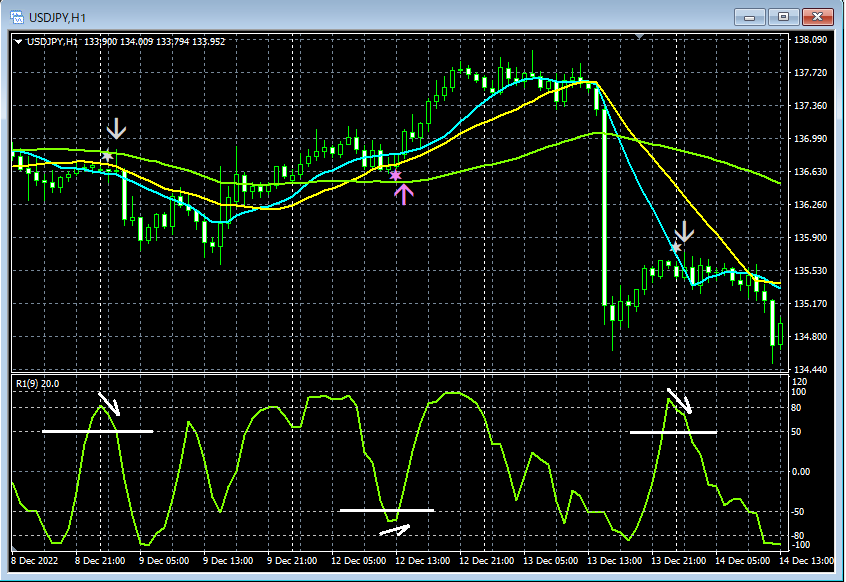Maximize the USDJPY,H1 chart window
Image resolution: width=846 pixels, height=582 pixels.
(x=783, y=17)
